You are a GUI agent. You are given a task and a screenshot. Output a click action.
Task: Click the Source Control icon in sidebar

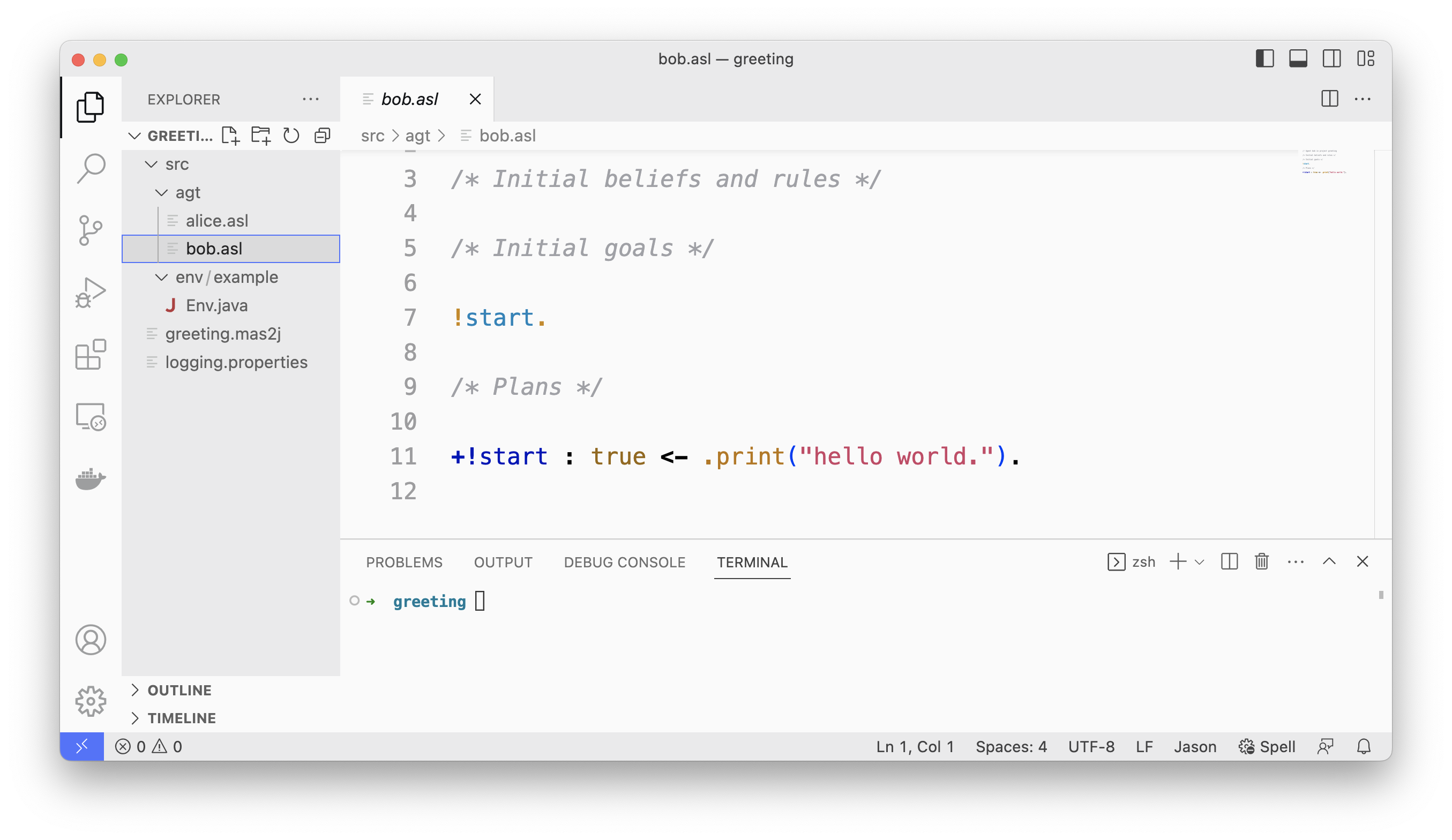(x=91, y=228)
